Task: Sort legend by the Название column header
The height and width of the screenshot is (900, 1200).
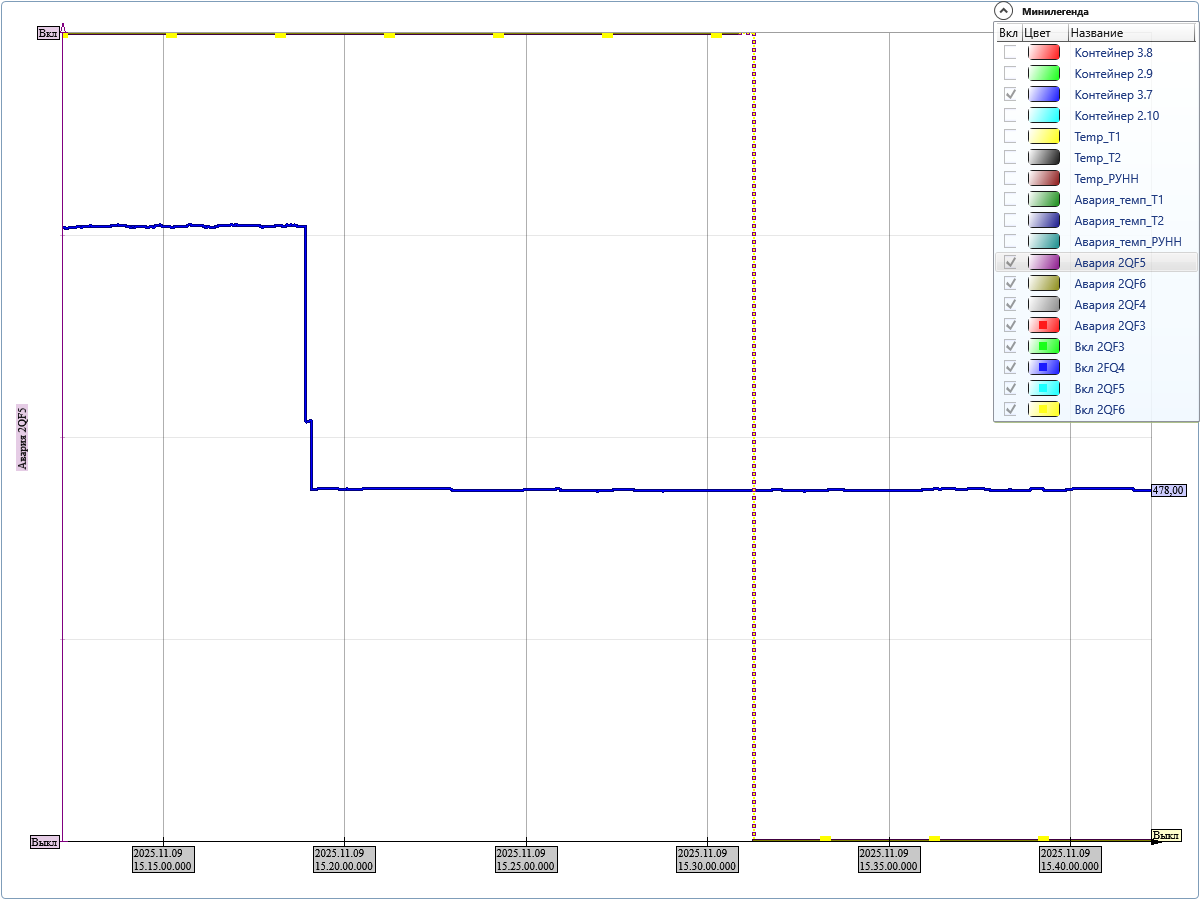Action: point(1130,32)
